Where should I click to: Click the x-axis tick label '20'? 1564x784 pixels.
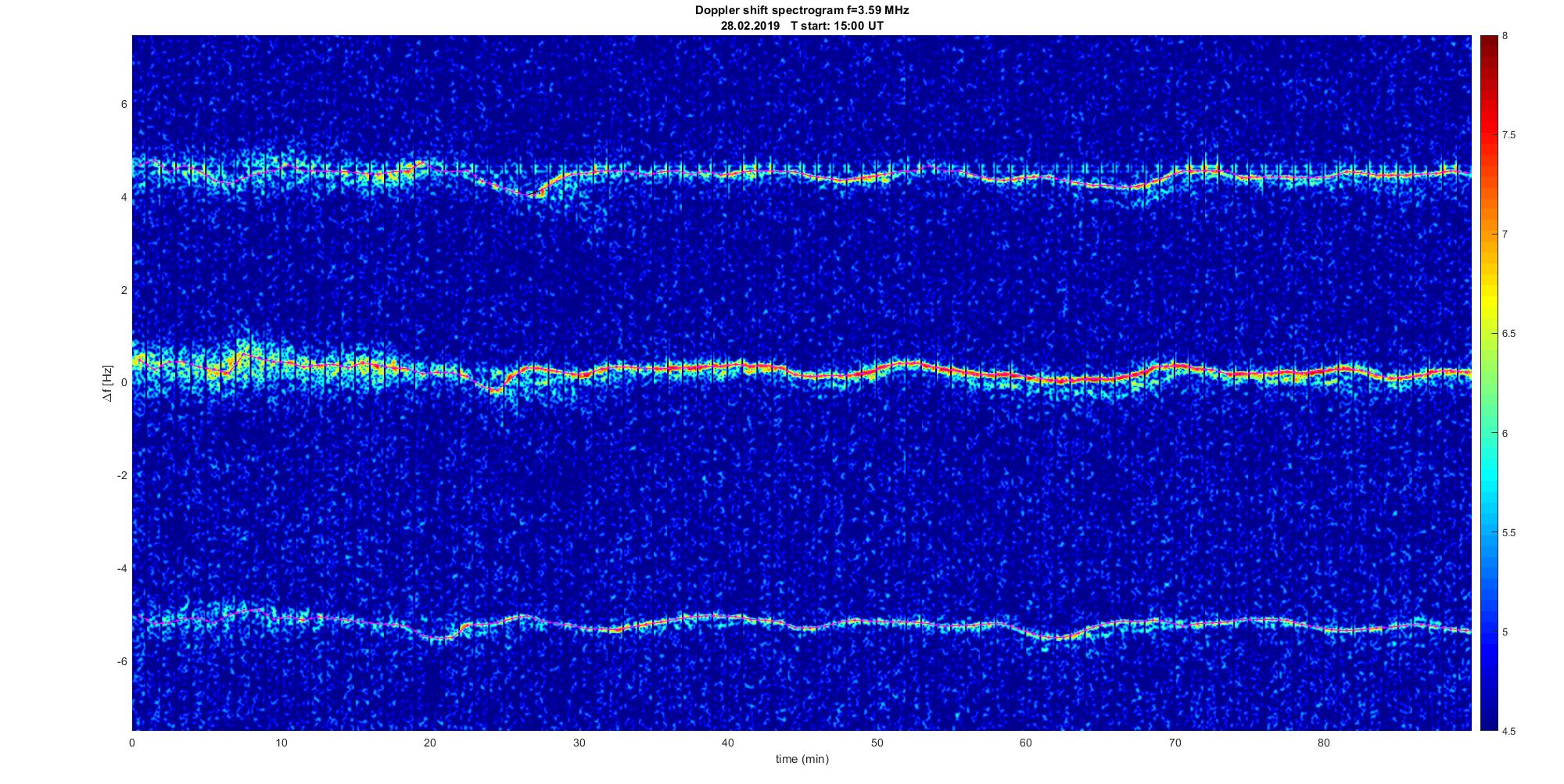(430, 743)
